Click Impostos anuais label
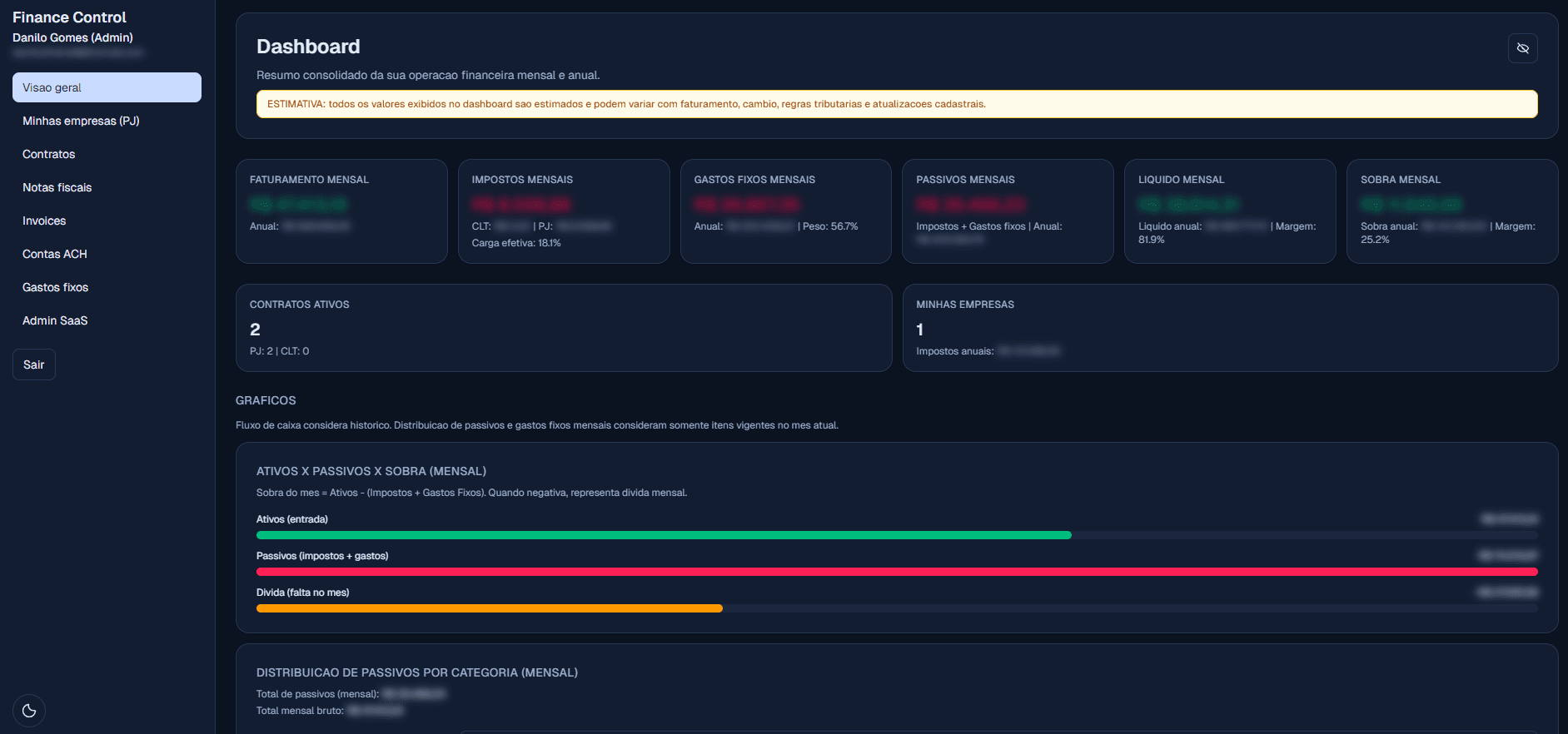 tap(954, 351)
